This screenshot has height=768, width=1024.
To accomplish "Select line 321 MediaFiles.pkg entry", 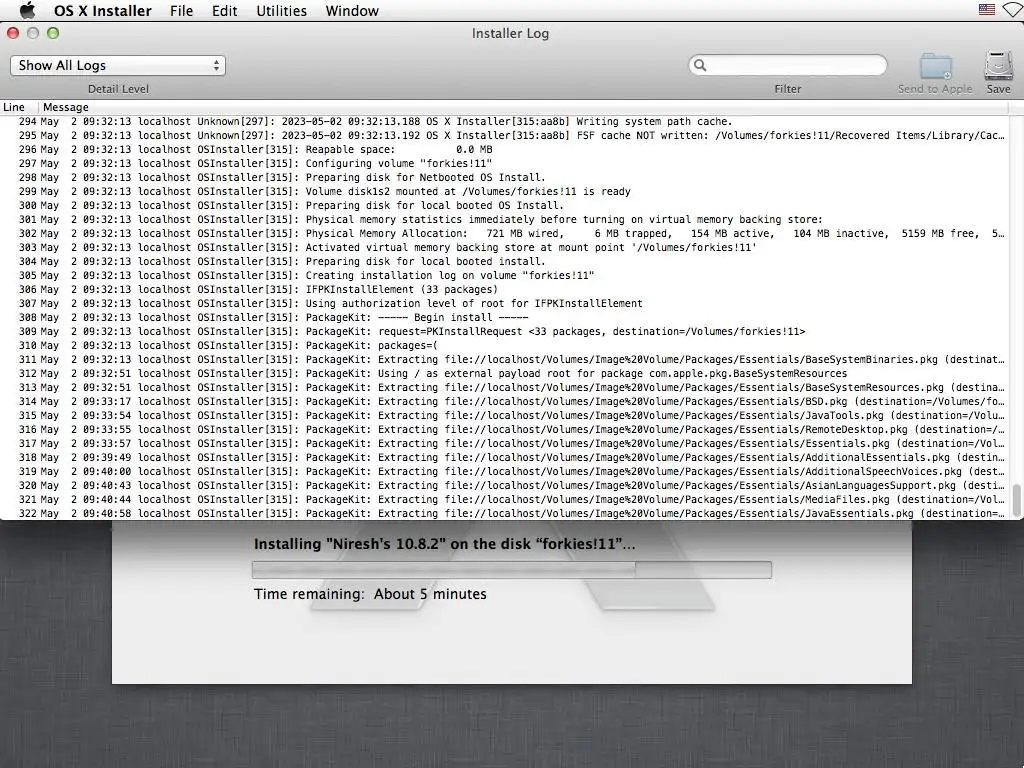I will [x=504, y=500].
